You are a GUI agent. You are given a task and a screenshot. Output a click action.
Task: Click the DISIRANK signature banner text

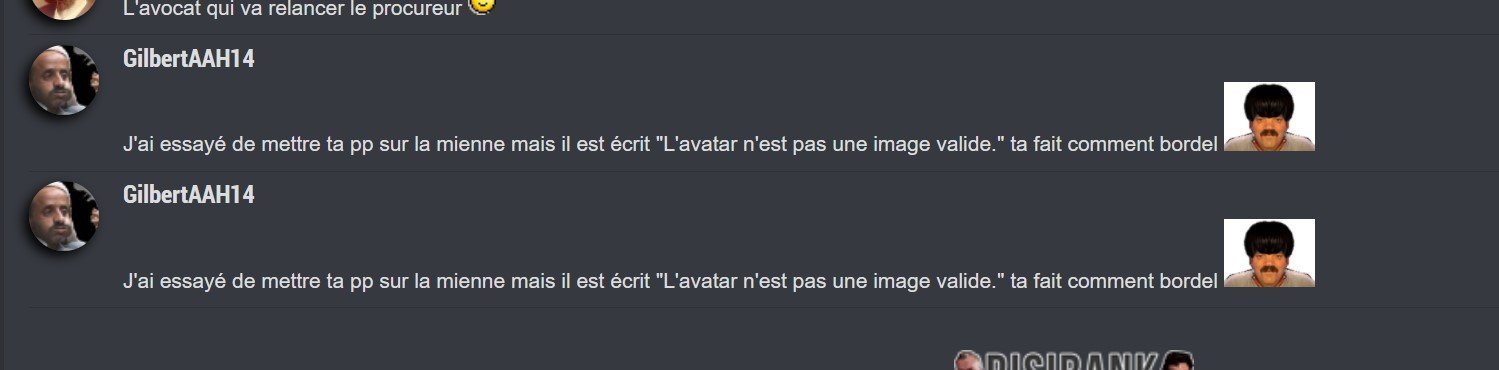(1072, 361)
